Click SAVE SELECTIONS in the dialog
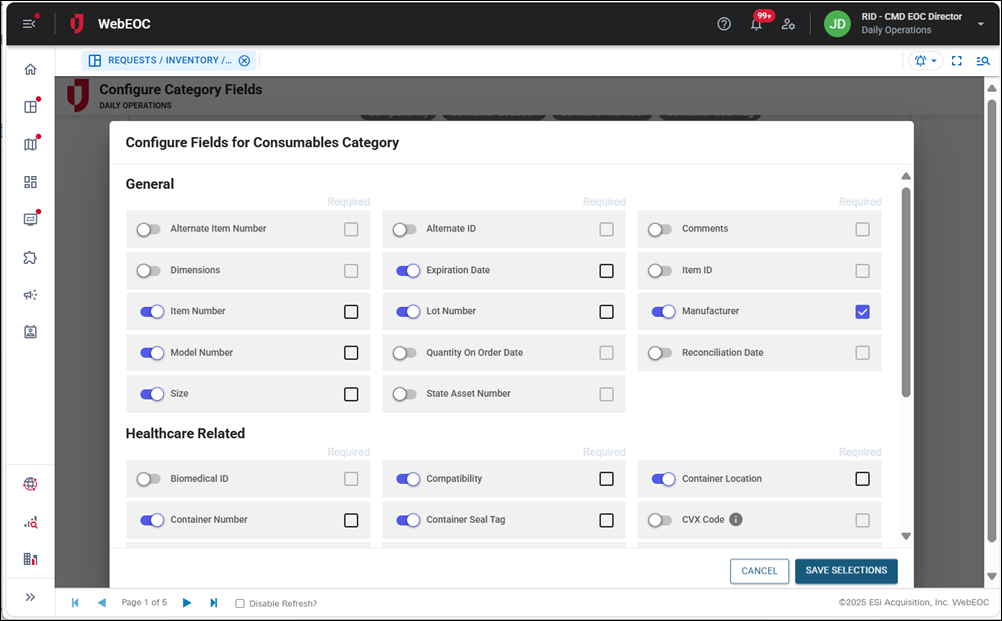The image size is (1002, 621). (x=845, y=571)
